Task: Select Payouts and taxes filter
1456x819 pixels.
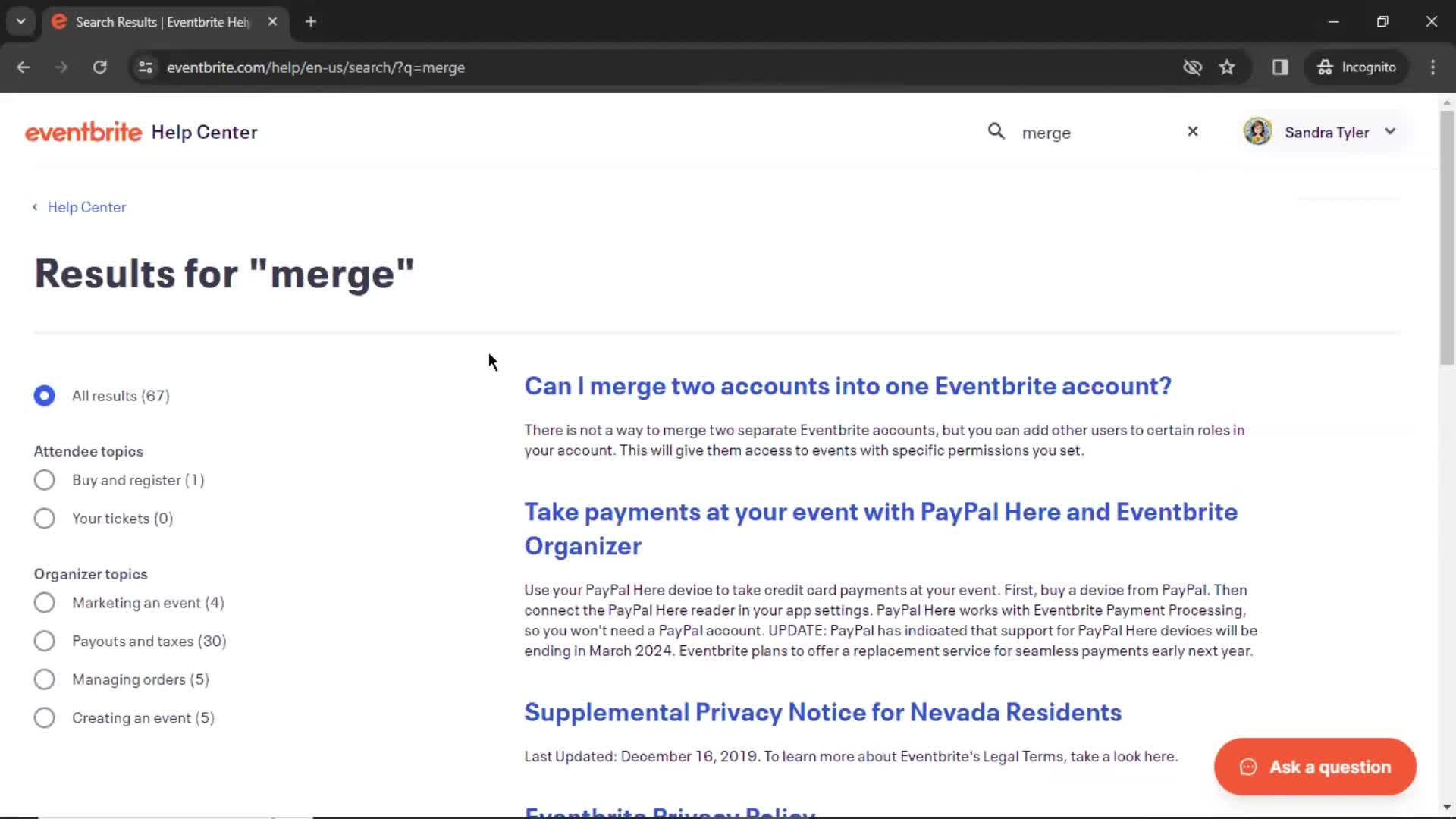Action: click(44, 642)
